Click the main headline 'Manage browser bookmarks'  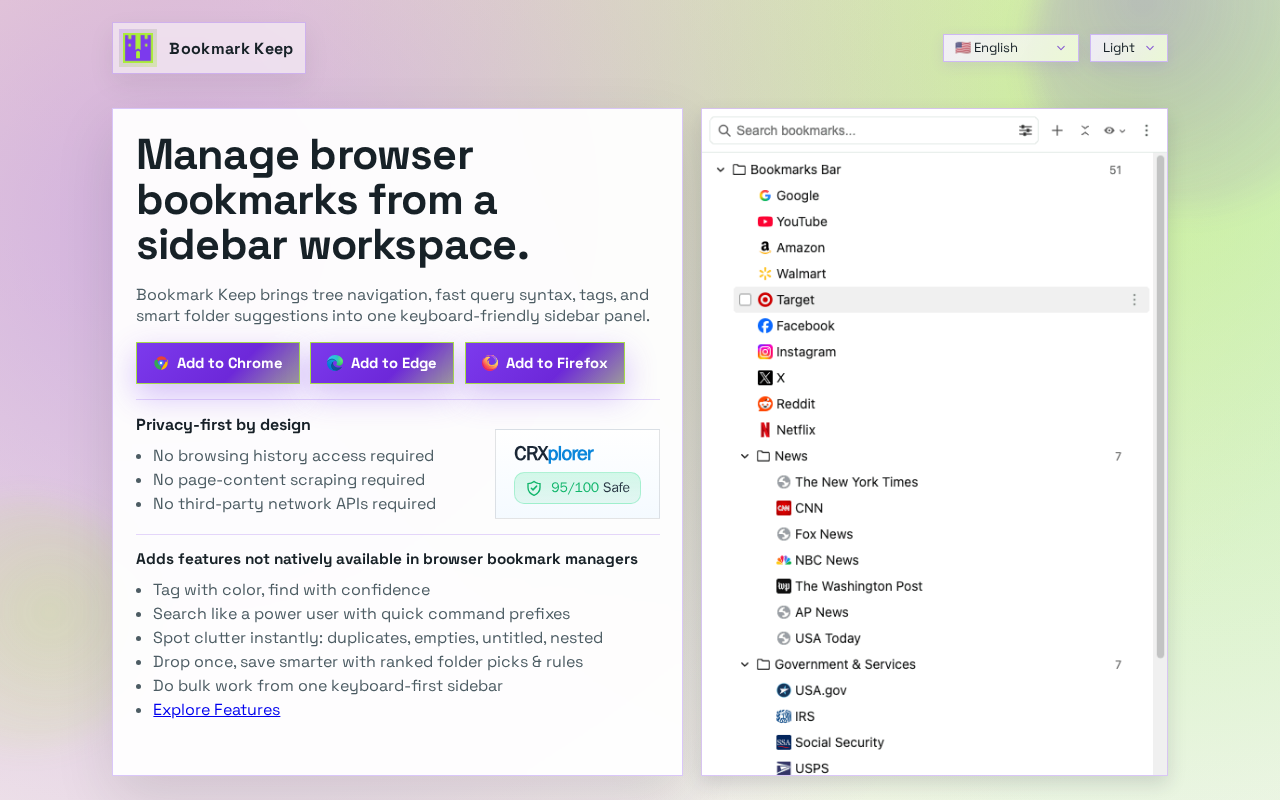point(333,199)
